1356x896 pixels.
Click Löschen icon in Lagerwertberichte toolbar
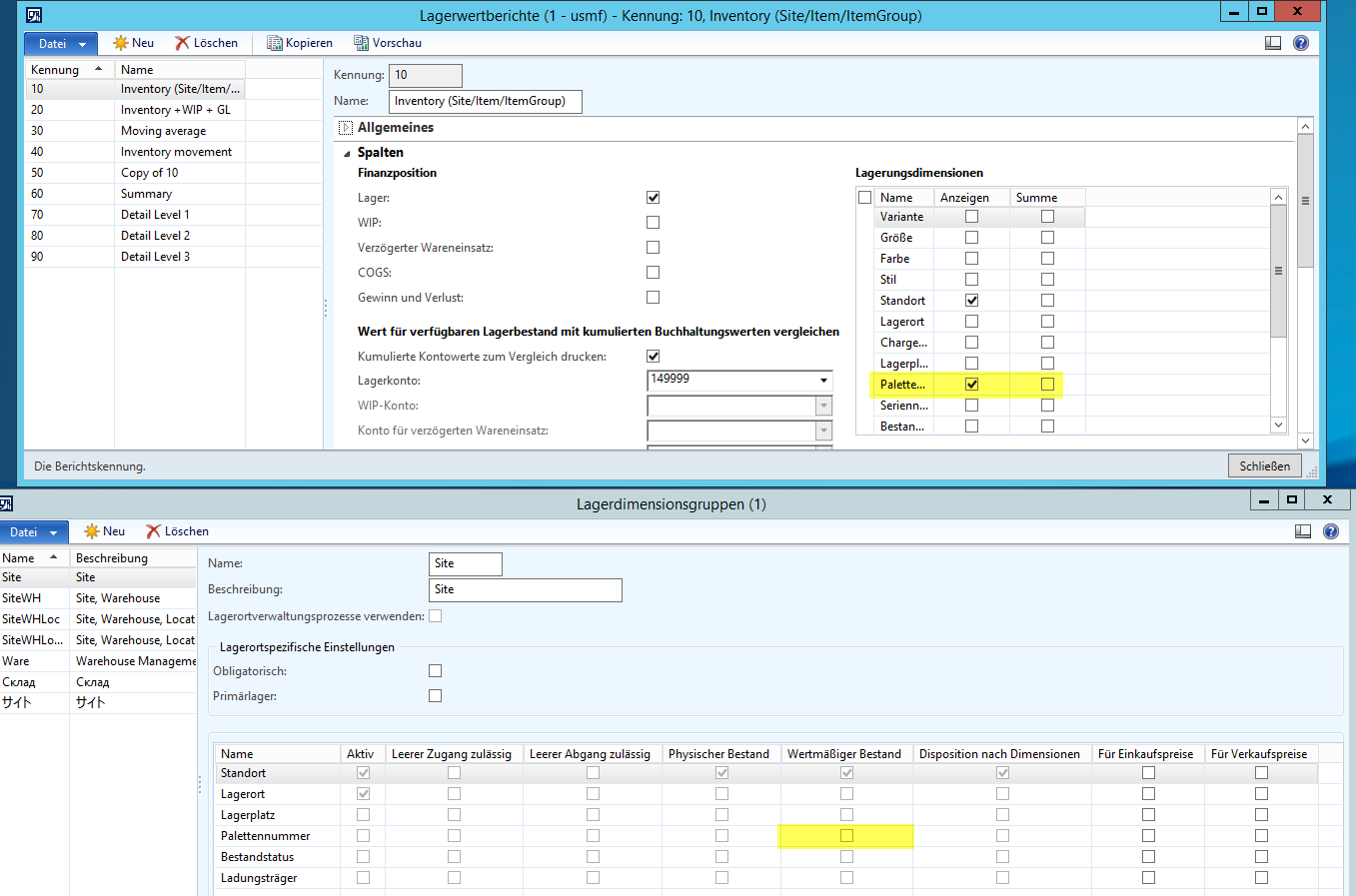point(182,43)
